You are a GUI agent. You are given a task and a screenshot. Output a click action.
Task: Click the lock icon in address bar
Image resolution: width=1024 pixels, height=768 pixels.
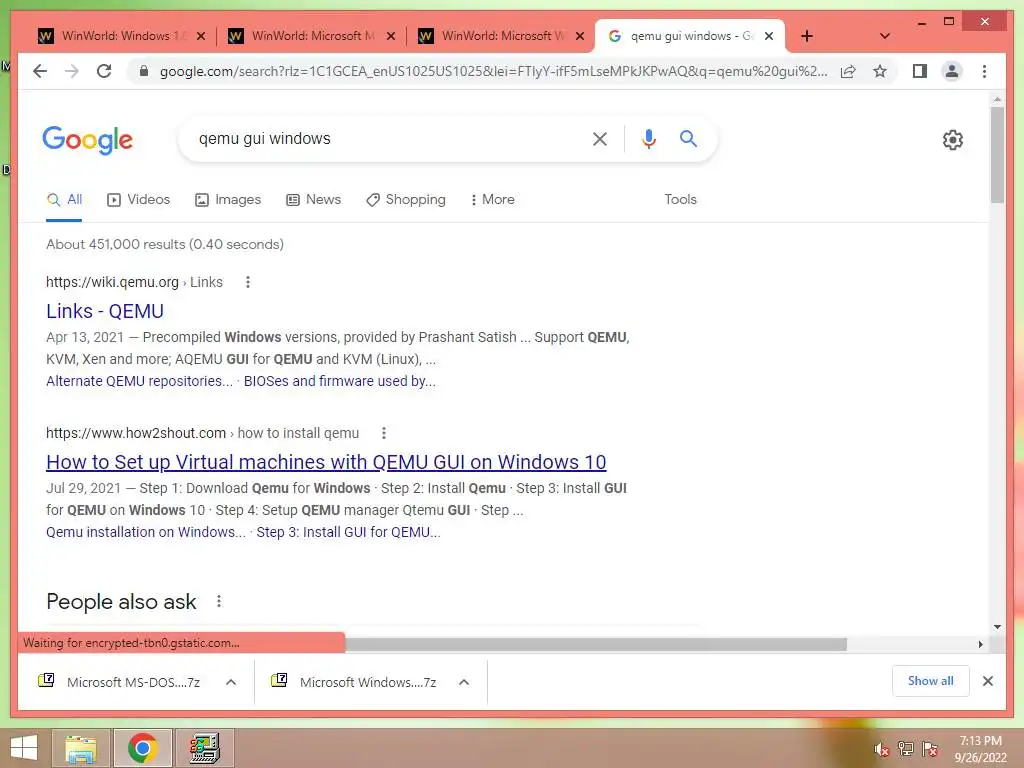point(144,71)
